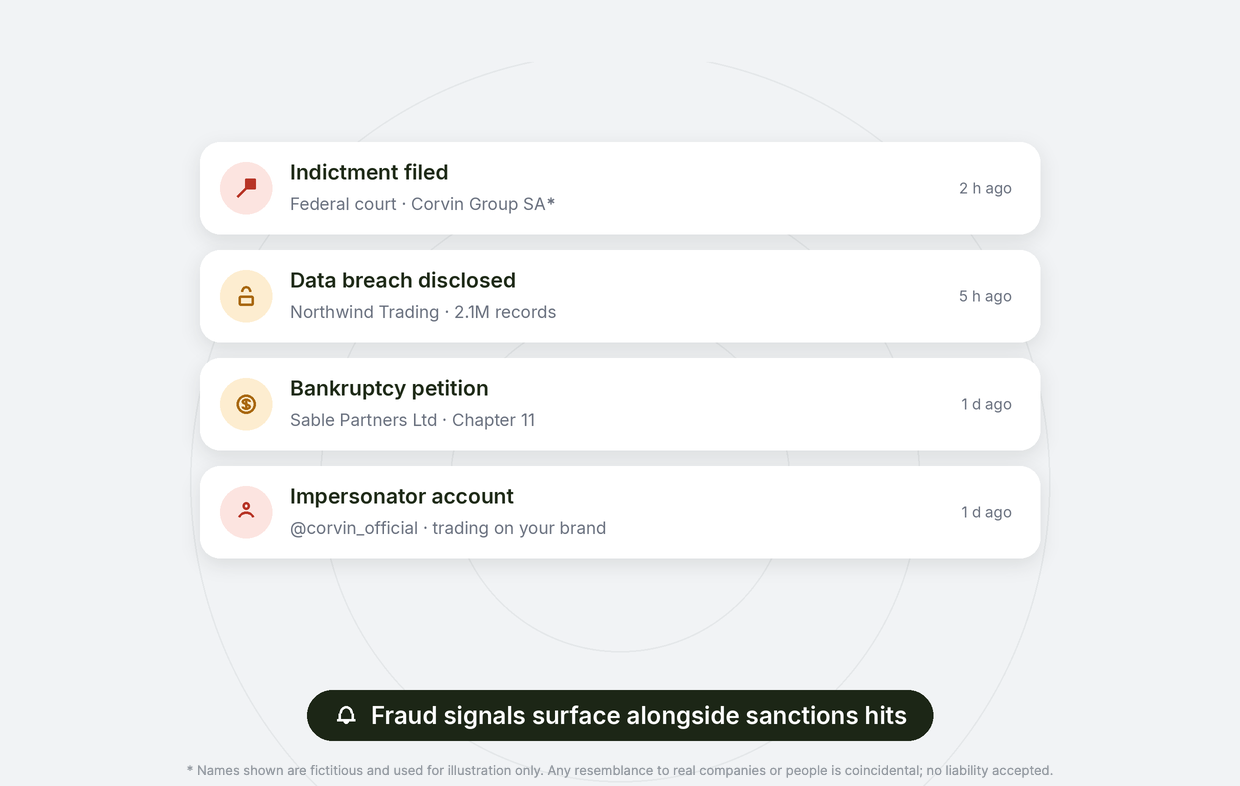Image resolution: width=1240 pixels, height=786 pixels.
Task: Click the gavel icon beside Indictment filed
Action: (246, 188)
